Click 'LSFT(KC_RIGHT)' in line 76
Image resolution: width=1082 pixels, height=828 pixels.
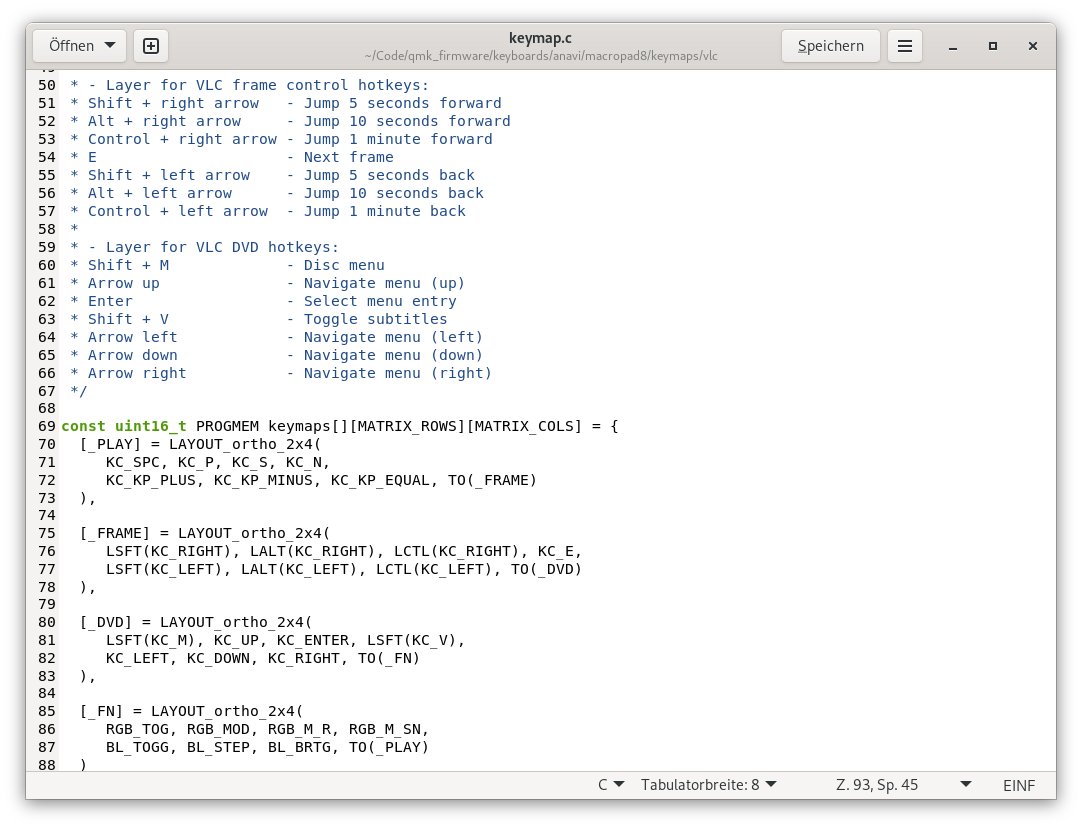point(168,551)
